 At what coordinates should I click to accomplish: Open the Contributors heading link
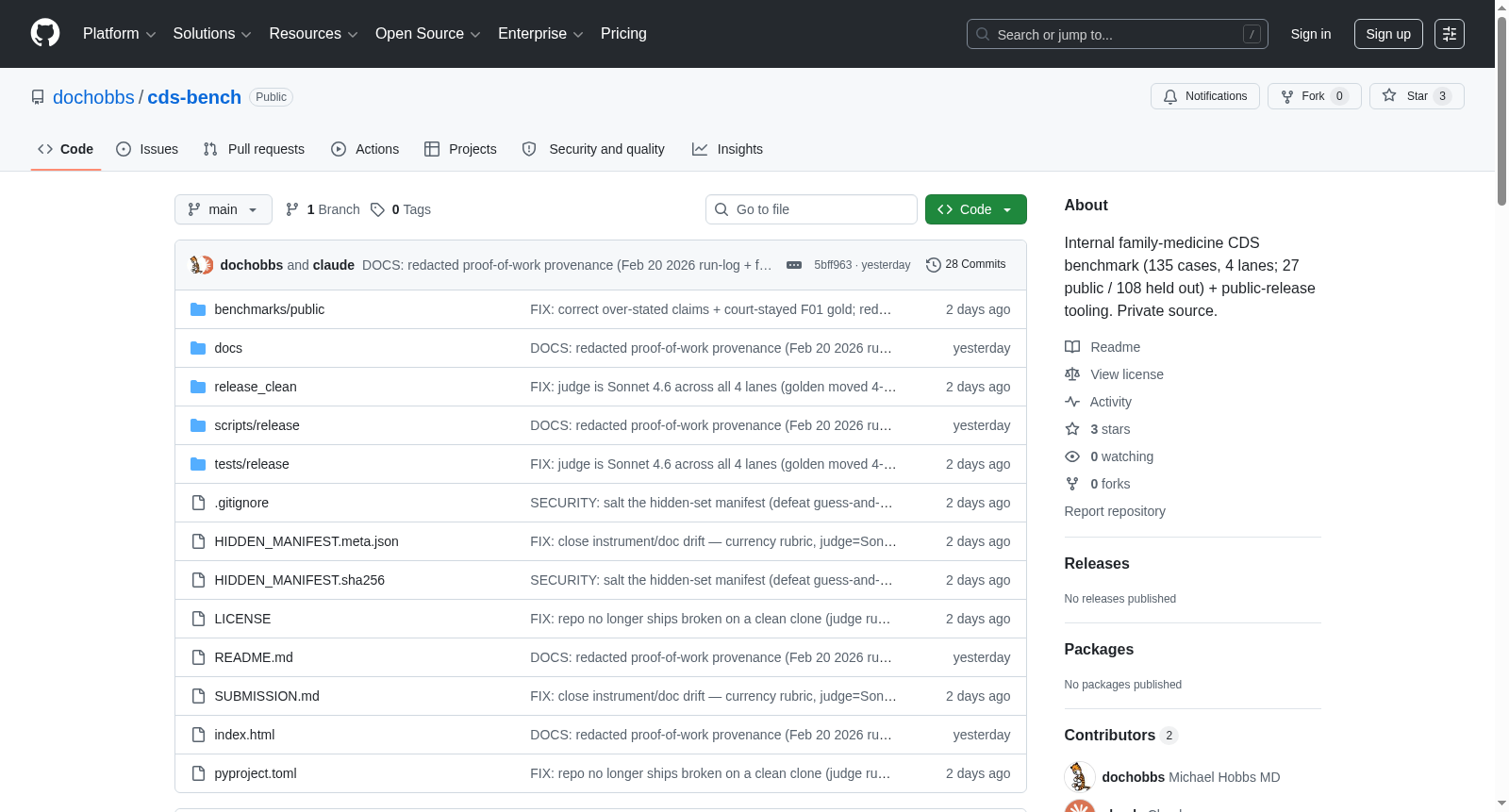1120,736
